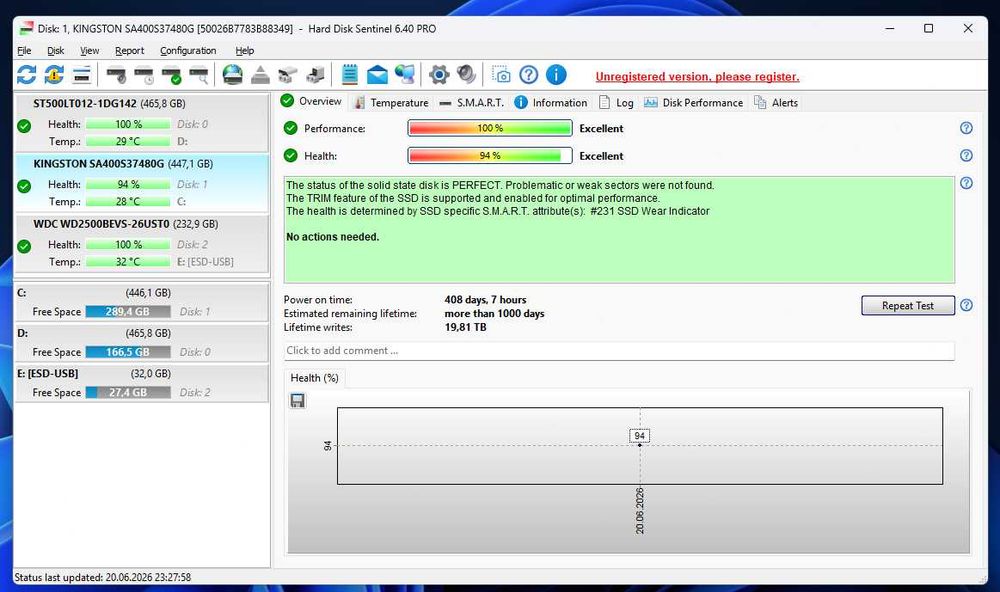1000x592 pixels.
Task: Open the File menu
Action: [x=24, y=50]
